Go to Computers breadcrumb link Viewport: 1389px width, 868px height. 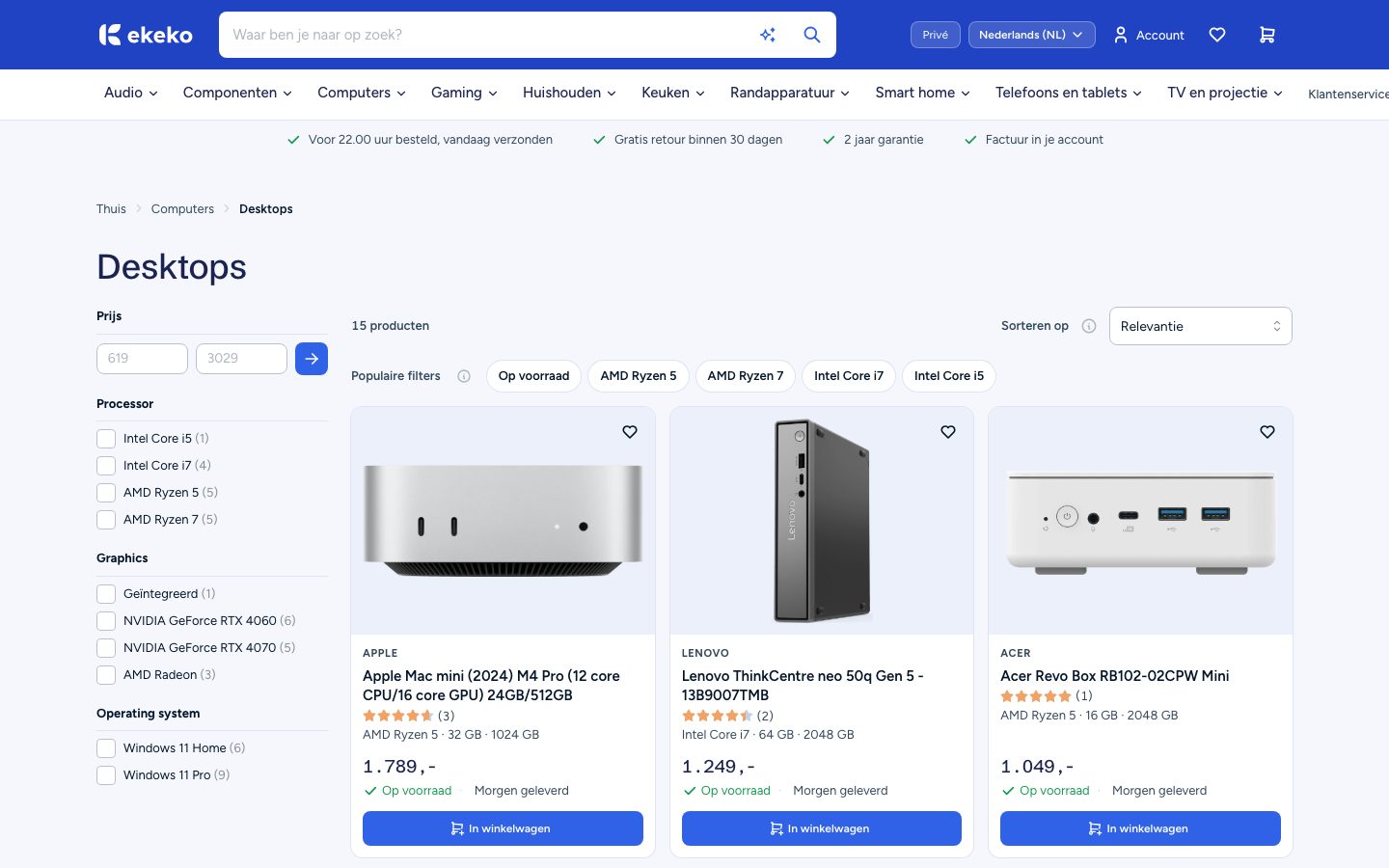[182, 209]
